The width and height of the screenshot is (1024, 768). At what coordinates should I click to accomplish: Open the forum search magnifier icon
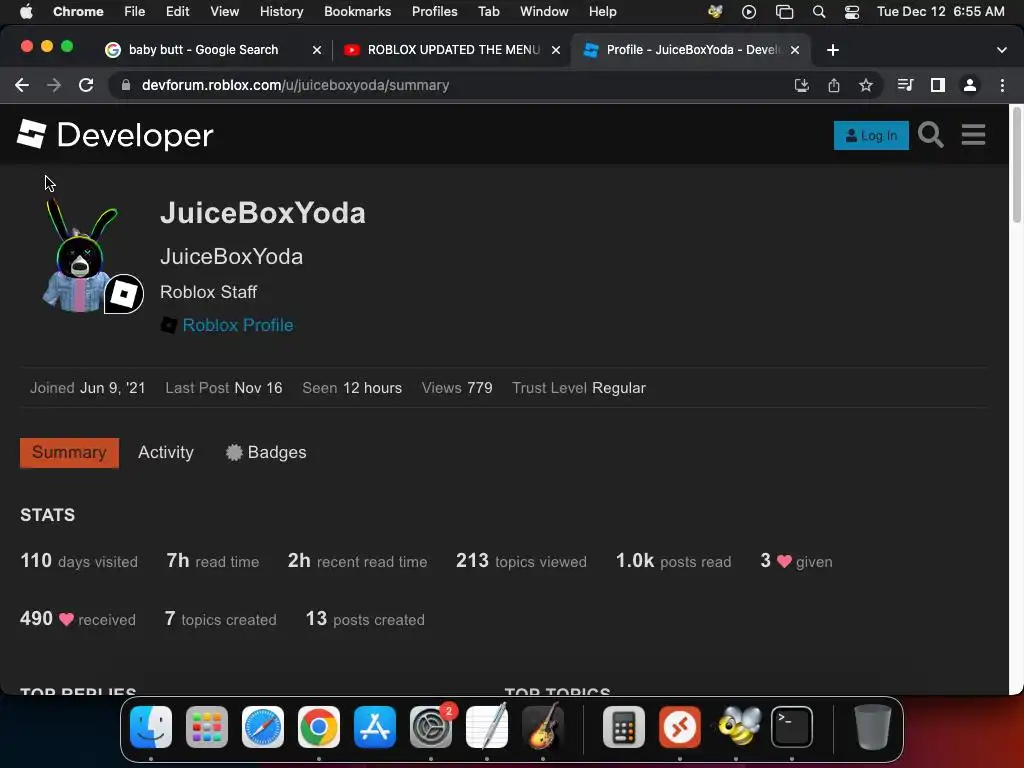[930, 135]
